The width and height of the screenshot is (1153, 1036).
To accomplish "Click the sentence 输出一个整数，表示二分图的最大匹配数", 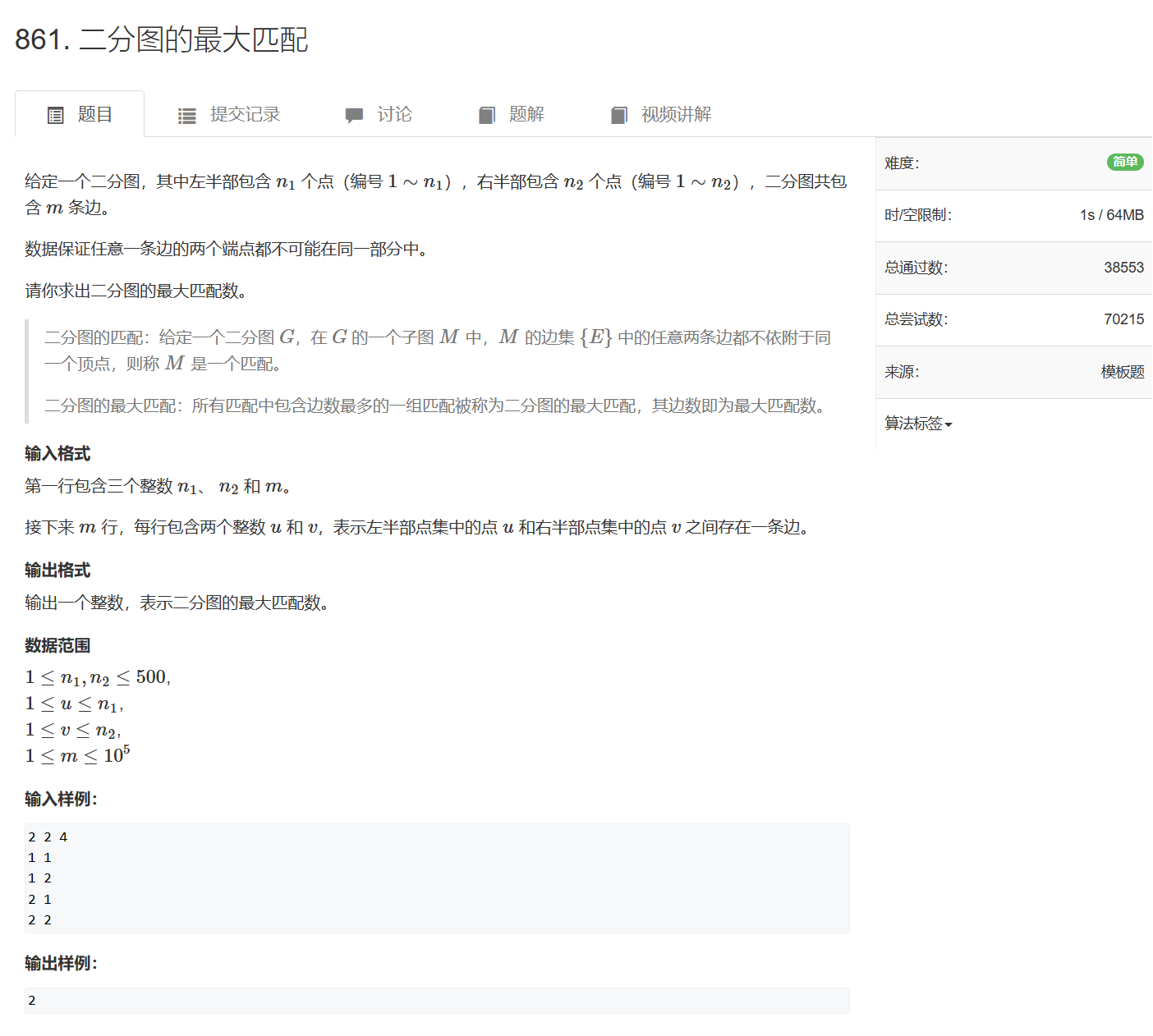I will [177, 603].
